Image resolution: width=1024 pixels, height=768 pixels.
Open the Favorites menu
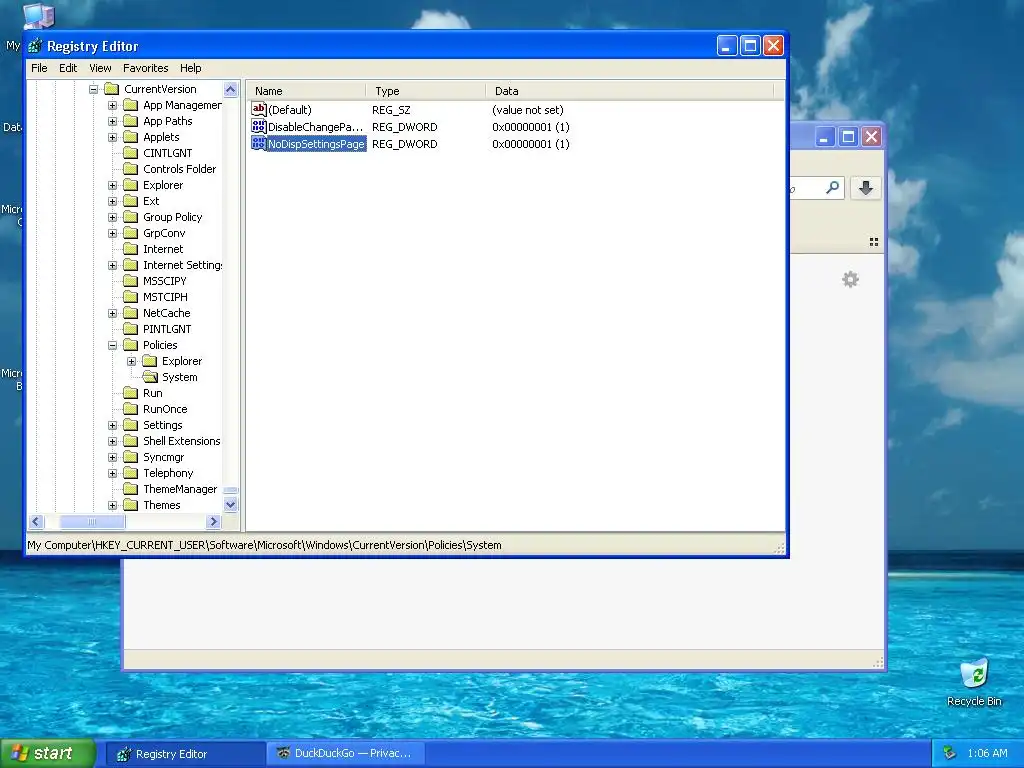click(x=146, y=68)
